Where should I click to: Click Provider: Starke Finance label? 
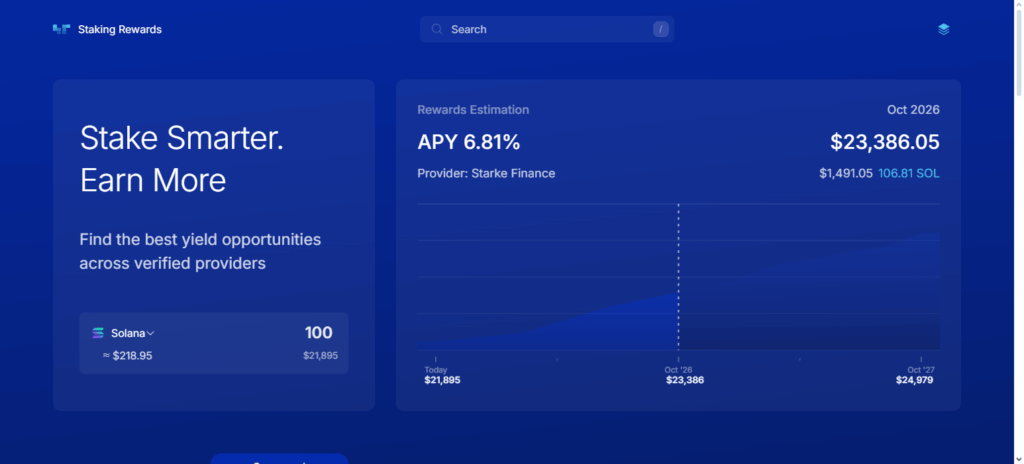coord(486,173)
